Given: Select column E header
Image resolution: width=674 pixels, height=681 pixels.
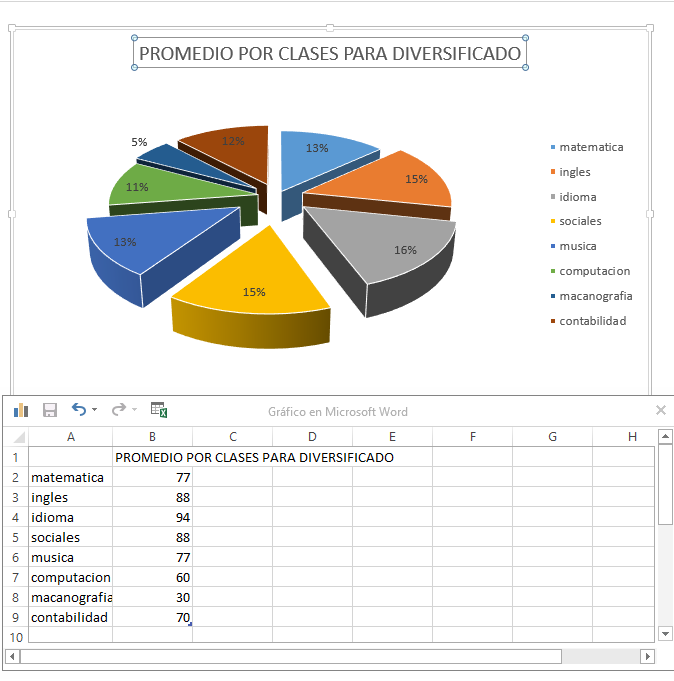Looking at the screenshot, I should (392, 436).
